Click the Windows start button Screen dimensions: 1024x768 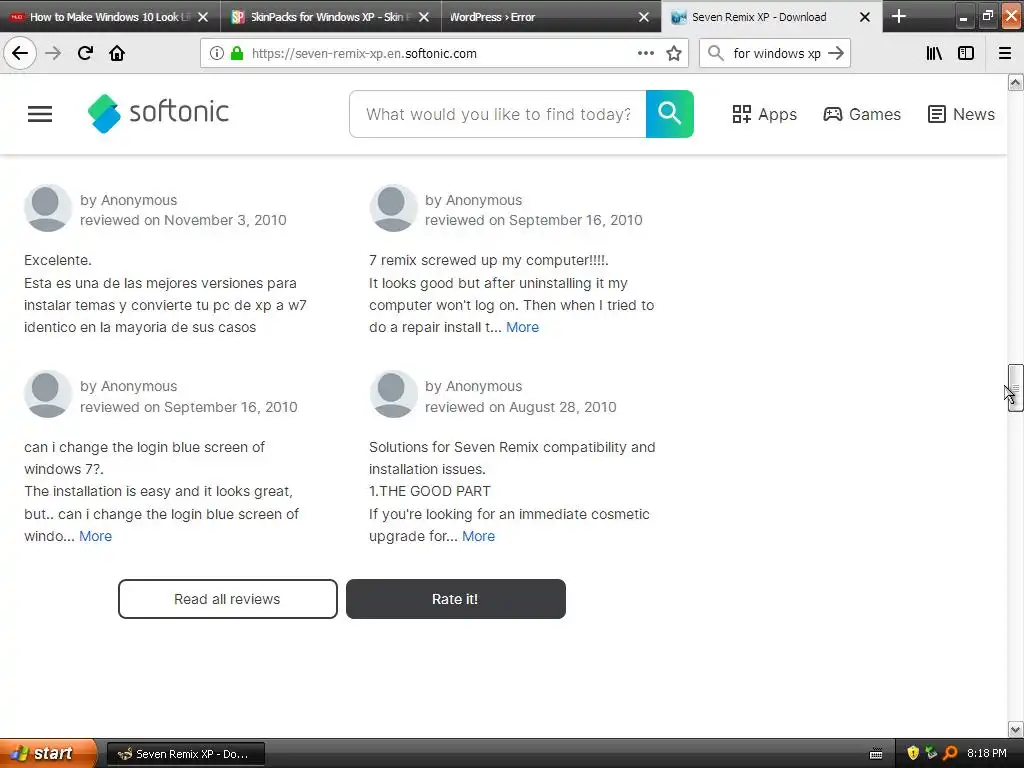point(49,754)
